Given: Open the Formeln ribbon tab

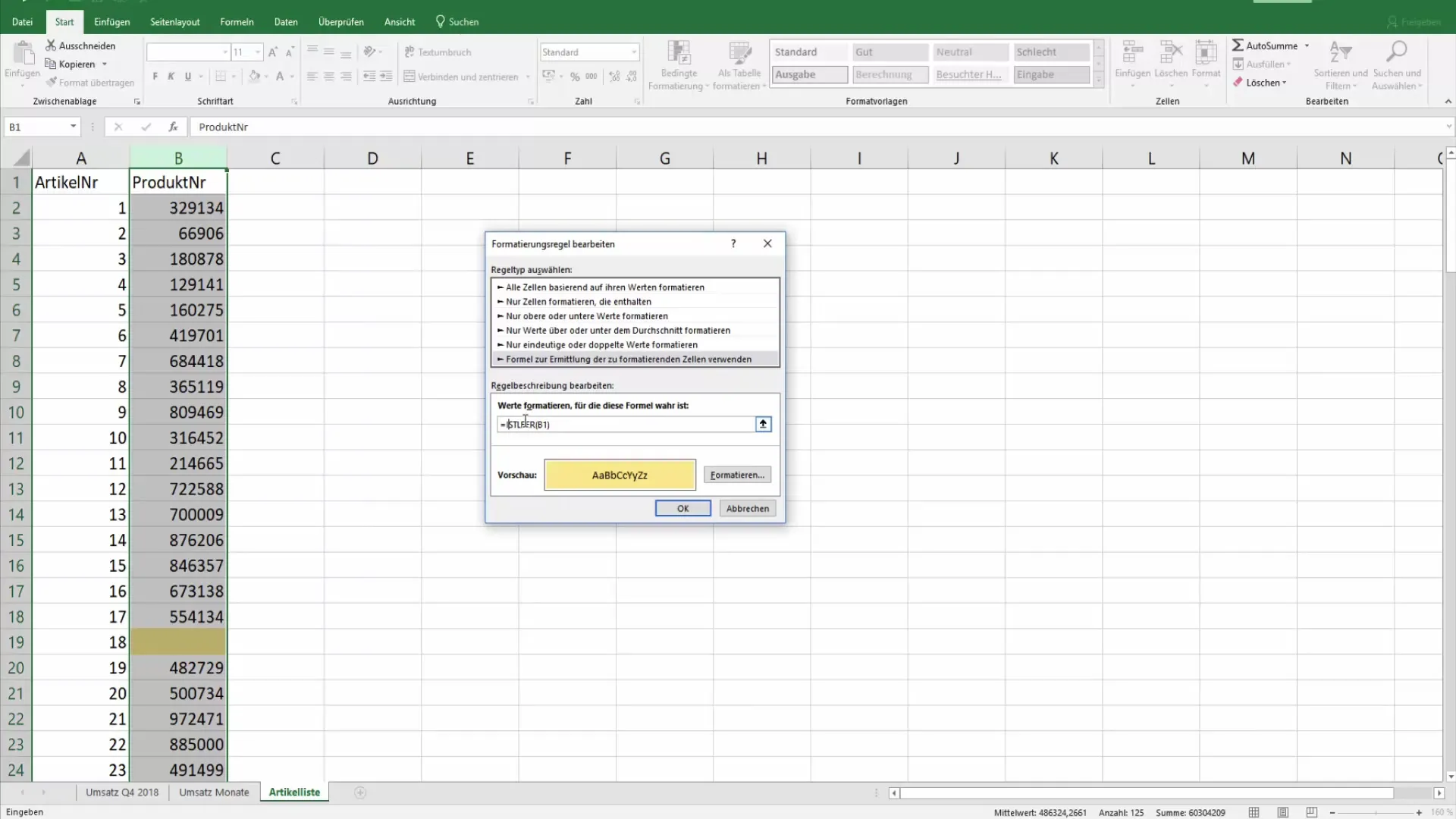Looking at the screenshot, I should point(237,22).
